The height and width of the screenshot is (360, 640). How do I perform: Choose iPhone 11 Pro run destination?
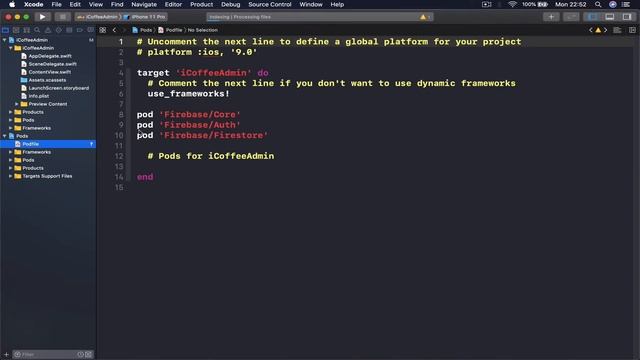point(145,17)
